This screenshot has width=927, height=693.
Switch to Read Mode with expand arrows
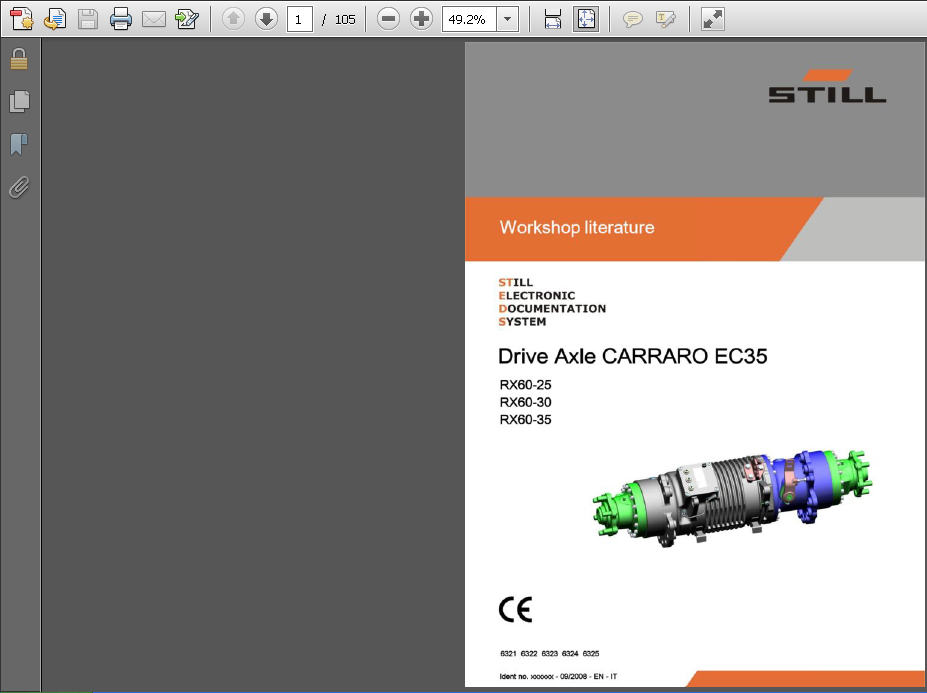pyautogui.click(x=712, y=19)
